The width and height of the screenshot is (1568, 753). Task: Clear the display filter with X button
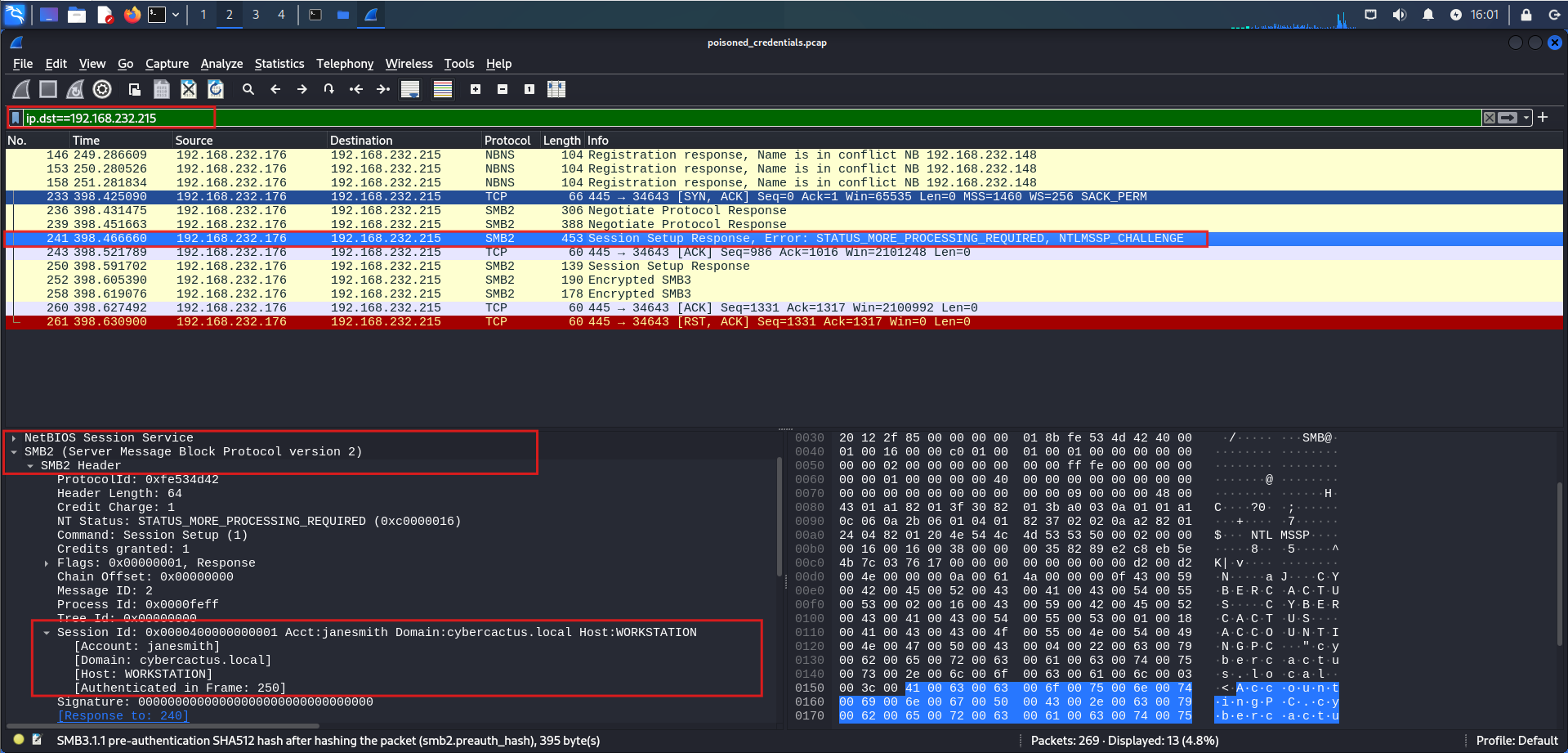pos(1490,118)
